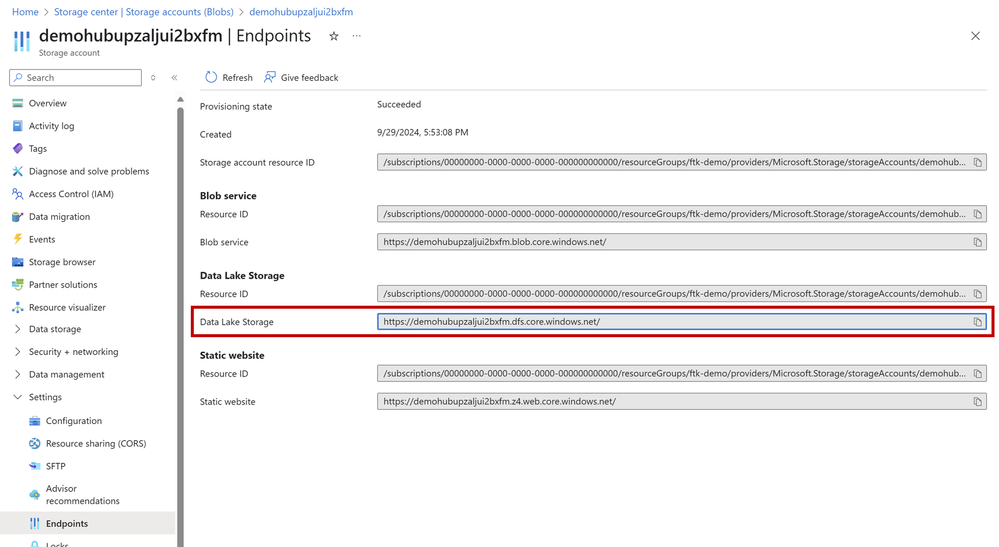Expand the Security + networking section
This screenshot has width=999, height=547.
(x=17, y=352)
